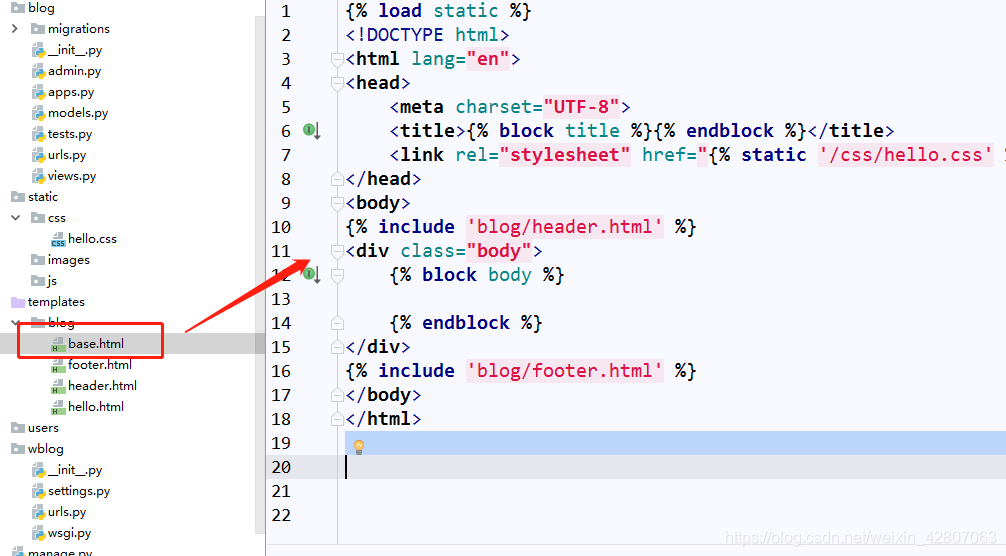
Task: Click the endblock tag on line 14
Action: 466,323
